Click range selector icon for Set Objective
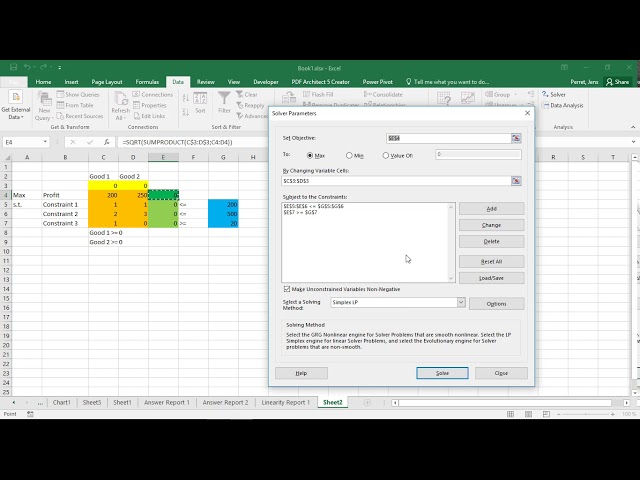 click(516, 138)
